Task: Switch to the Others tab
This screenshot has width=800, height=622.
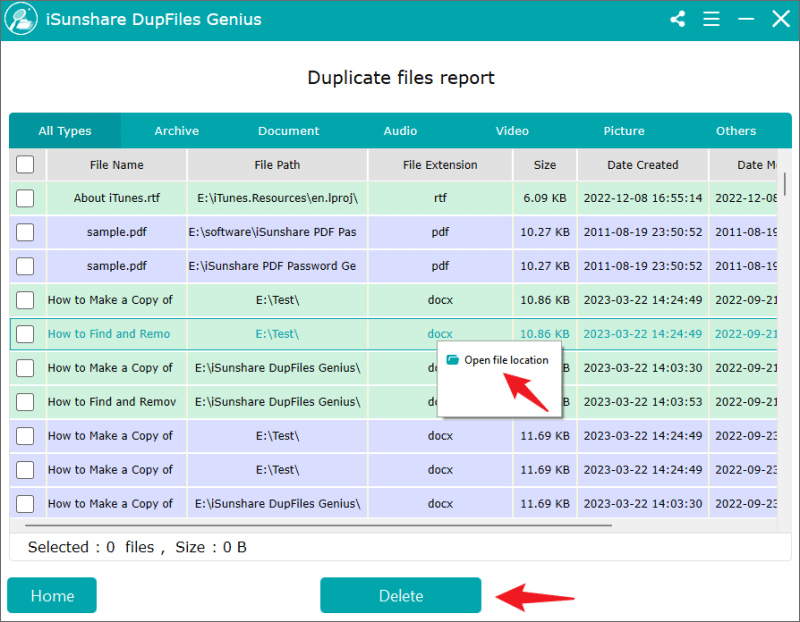Action: [x=736, y=130]
